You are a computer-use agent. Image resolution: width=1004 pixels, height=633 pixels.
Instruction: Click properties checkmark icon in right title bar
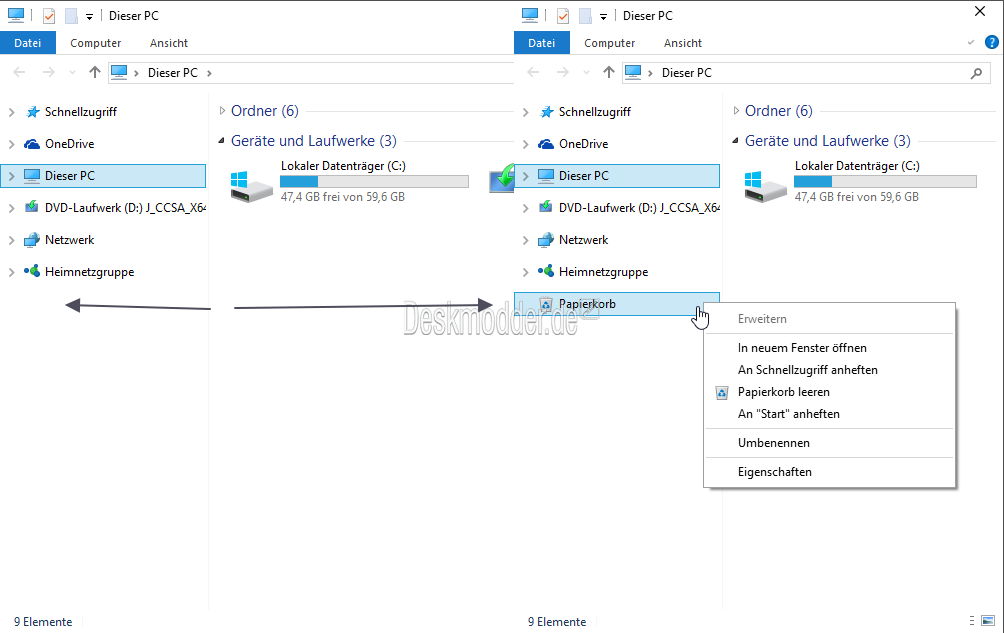[x=563, y=15]
